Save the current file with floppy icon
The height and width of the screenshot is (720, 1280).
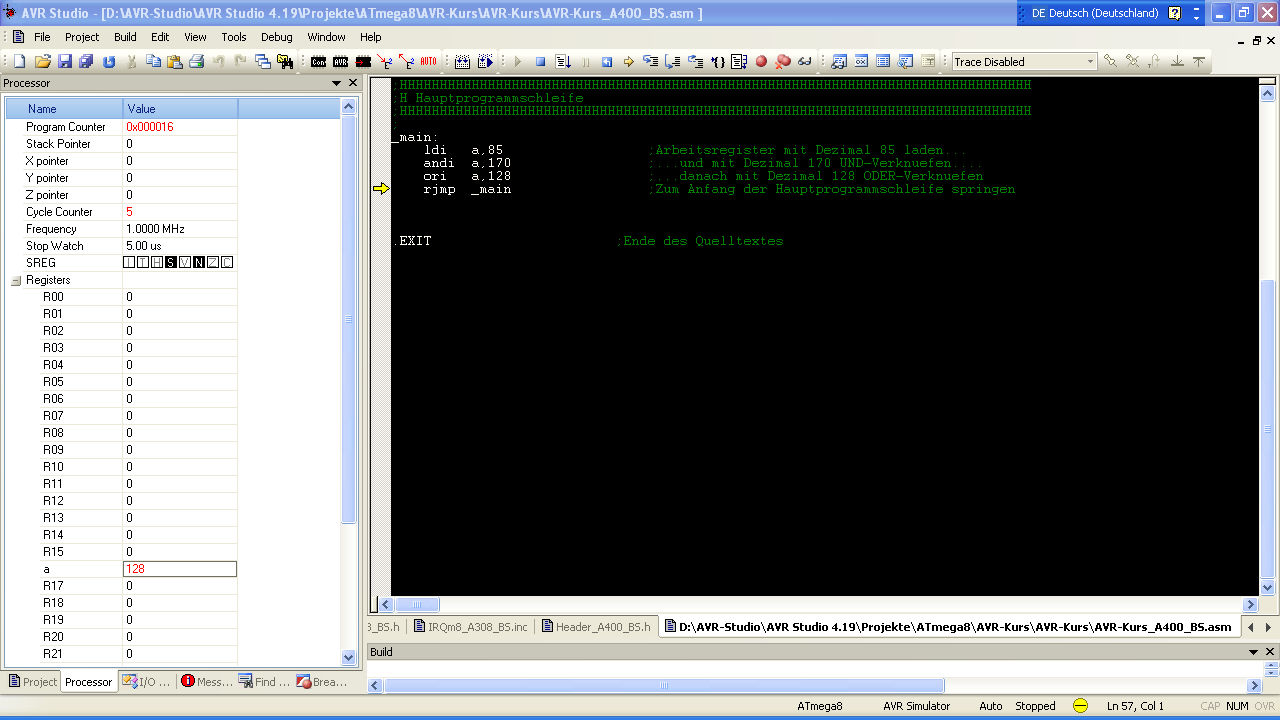point(65,61)
